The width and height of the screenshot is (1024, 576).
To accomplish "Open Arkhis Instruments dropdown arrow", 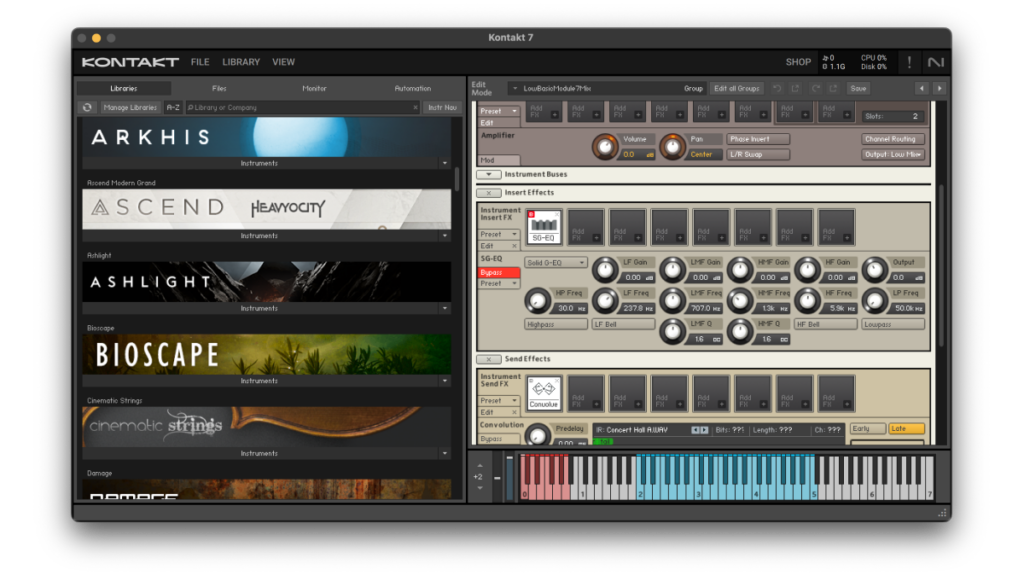I will 445,163.
